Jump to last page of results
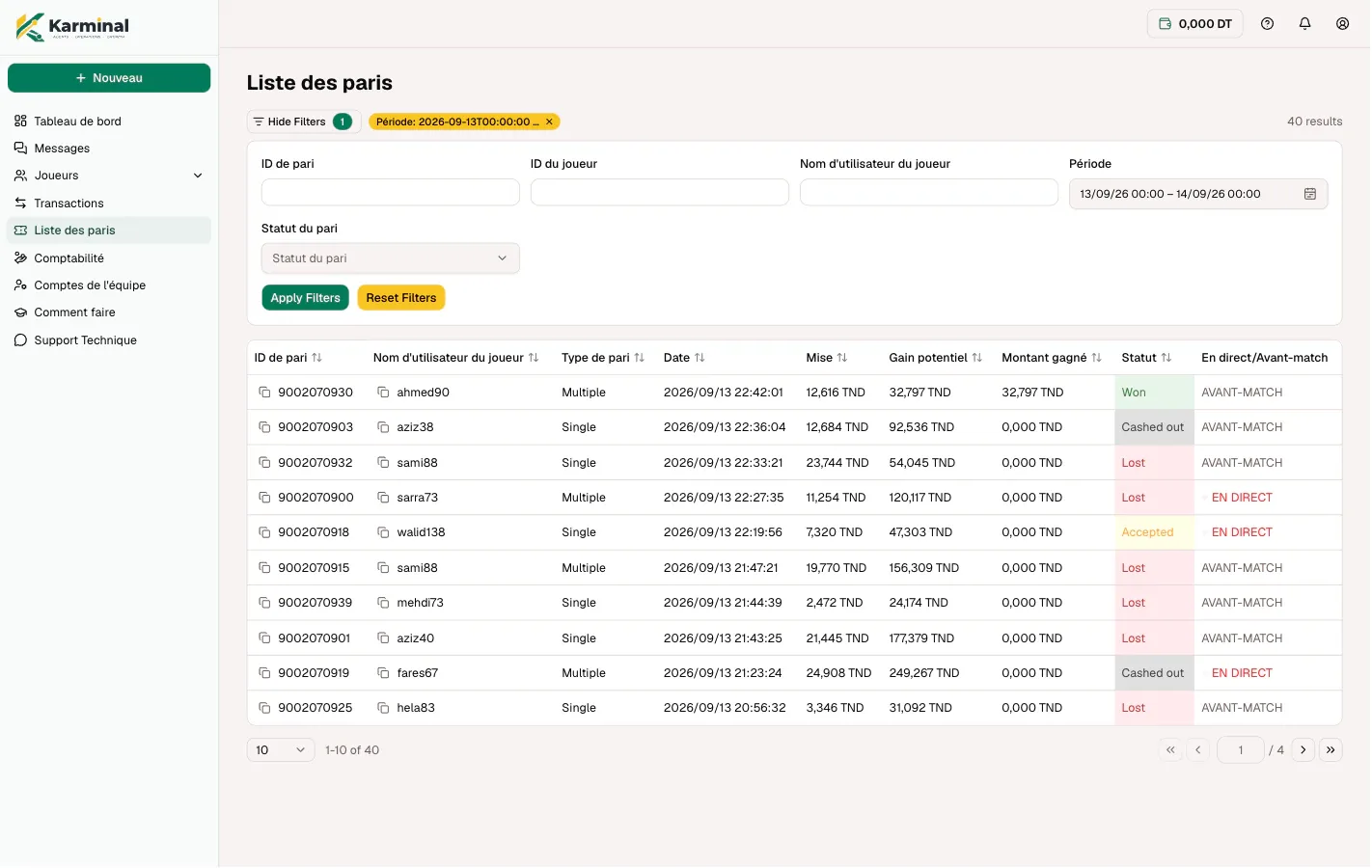This screenshot has height=868, width=1372. 1331,750
